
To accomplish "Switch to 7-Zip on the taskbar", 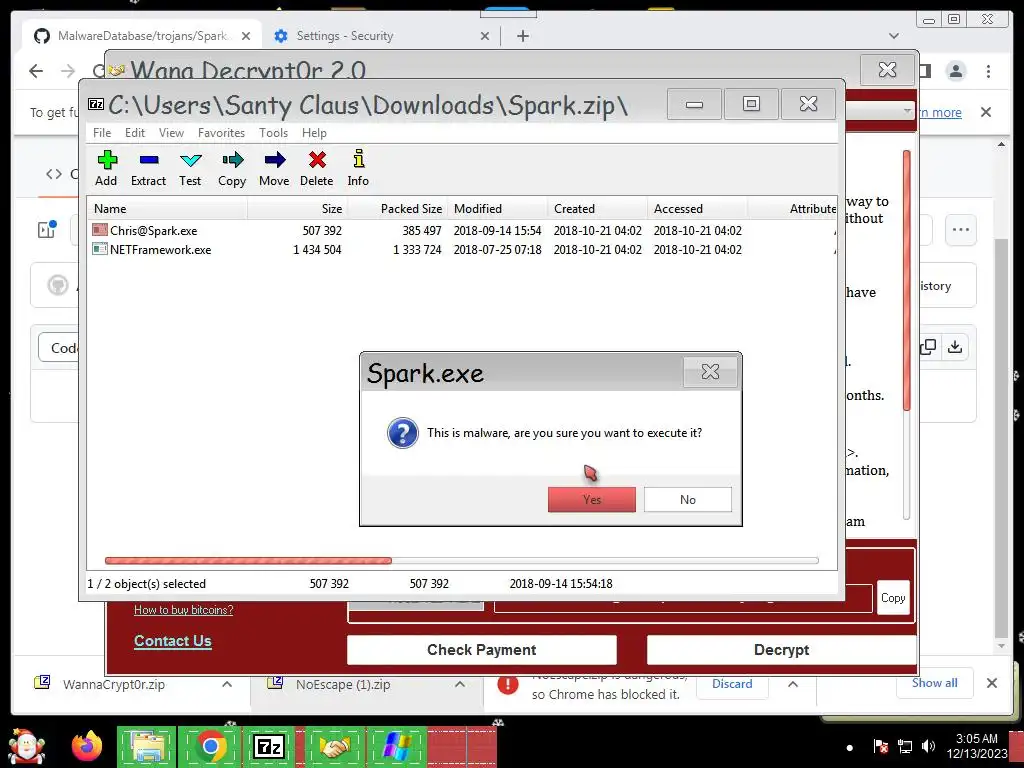I will pos(269,746).
